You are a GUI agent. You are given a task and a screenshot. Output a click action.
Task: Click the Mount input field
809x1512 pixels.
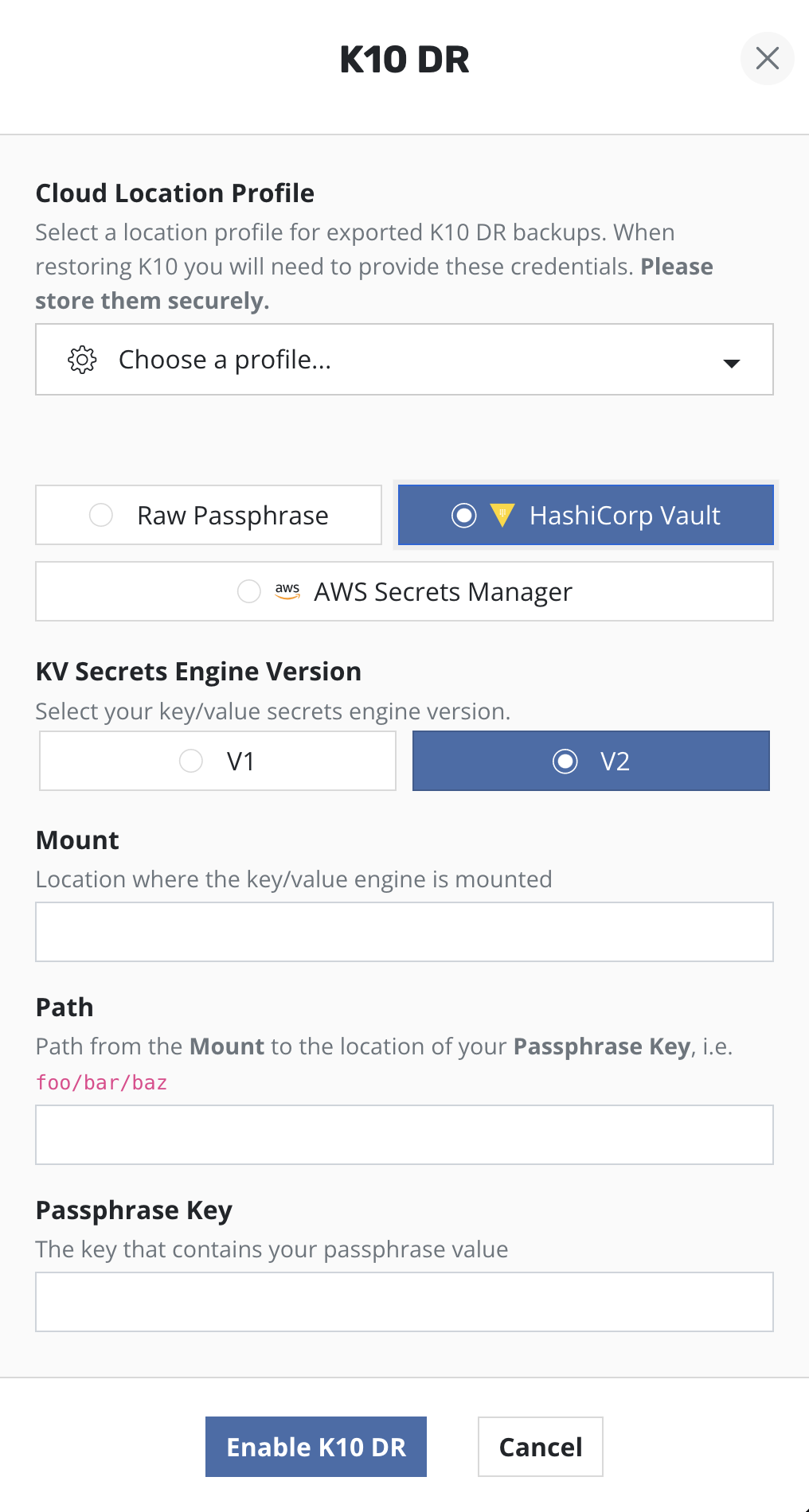404,932
